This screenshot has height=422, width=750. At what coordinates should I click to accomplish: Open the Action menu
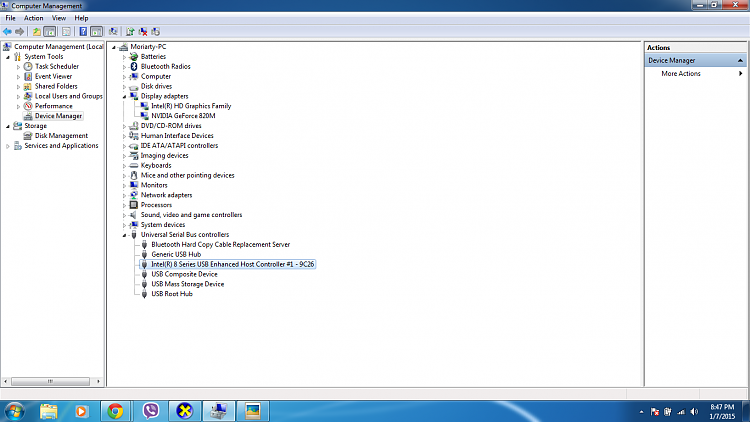coord(33,18)
